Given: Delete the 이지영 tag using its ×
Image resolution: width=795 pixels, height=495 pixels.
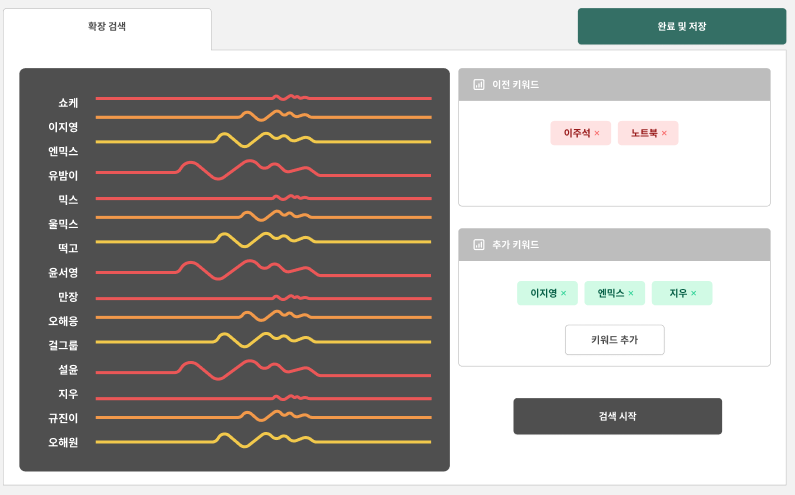Looking at the screenshot, I should point(563,293).
